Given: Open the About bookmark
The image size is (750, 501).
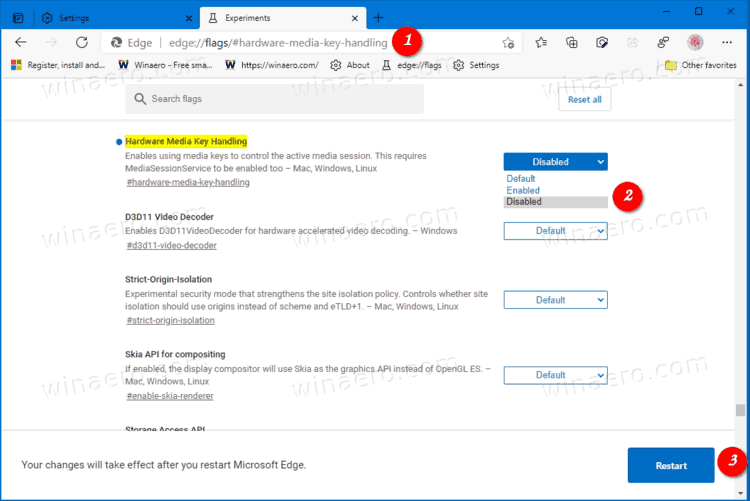Looking at the screenshot, I should (x=350, y=65).
